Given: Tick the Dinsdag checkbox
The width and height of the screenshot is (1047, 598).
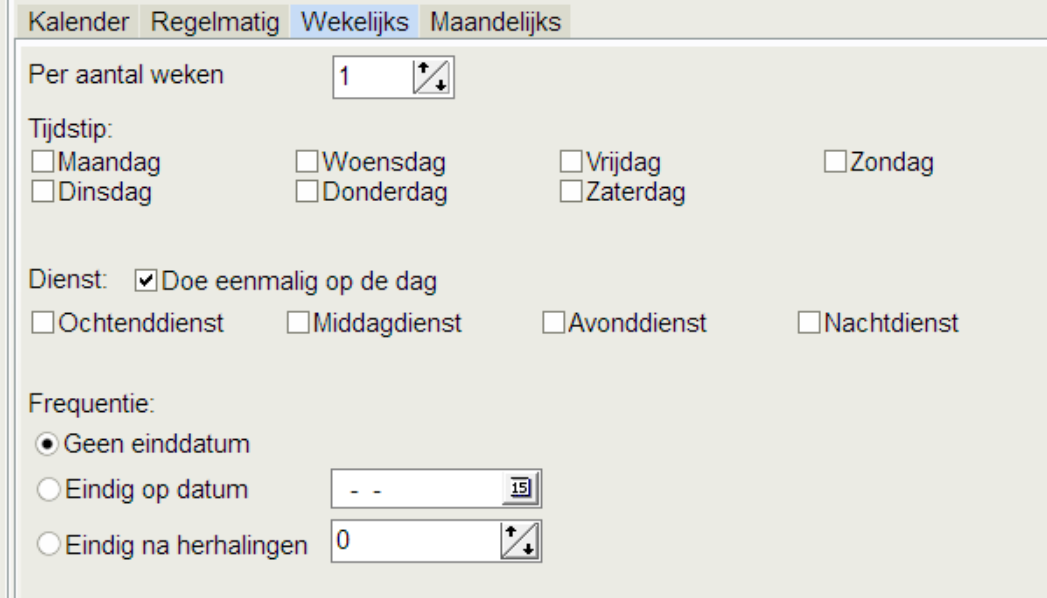Looking at the screenshot, I should (42, 189).
